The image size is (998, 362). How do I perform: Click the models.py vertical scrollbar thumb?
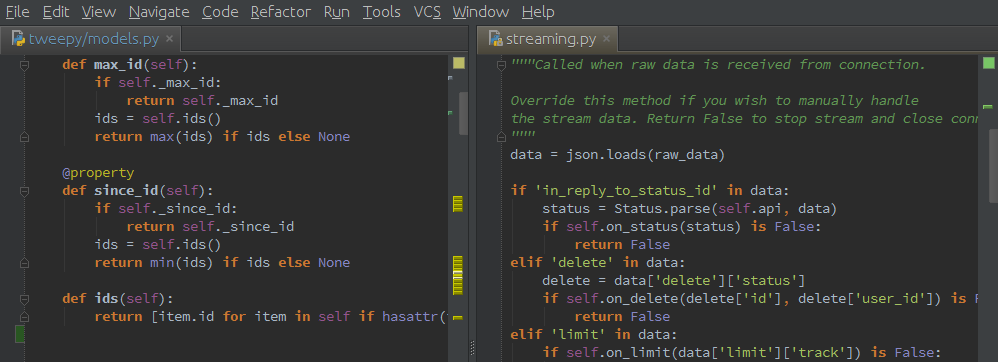click(463, 113)
